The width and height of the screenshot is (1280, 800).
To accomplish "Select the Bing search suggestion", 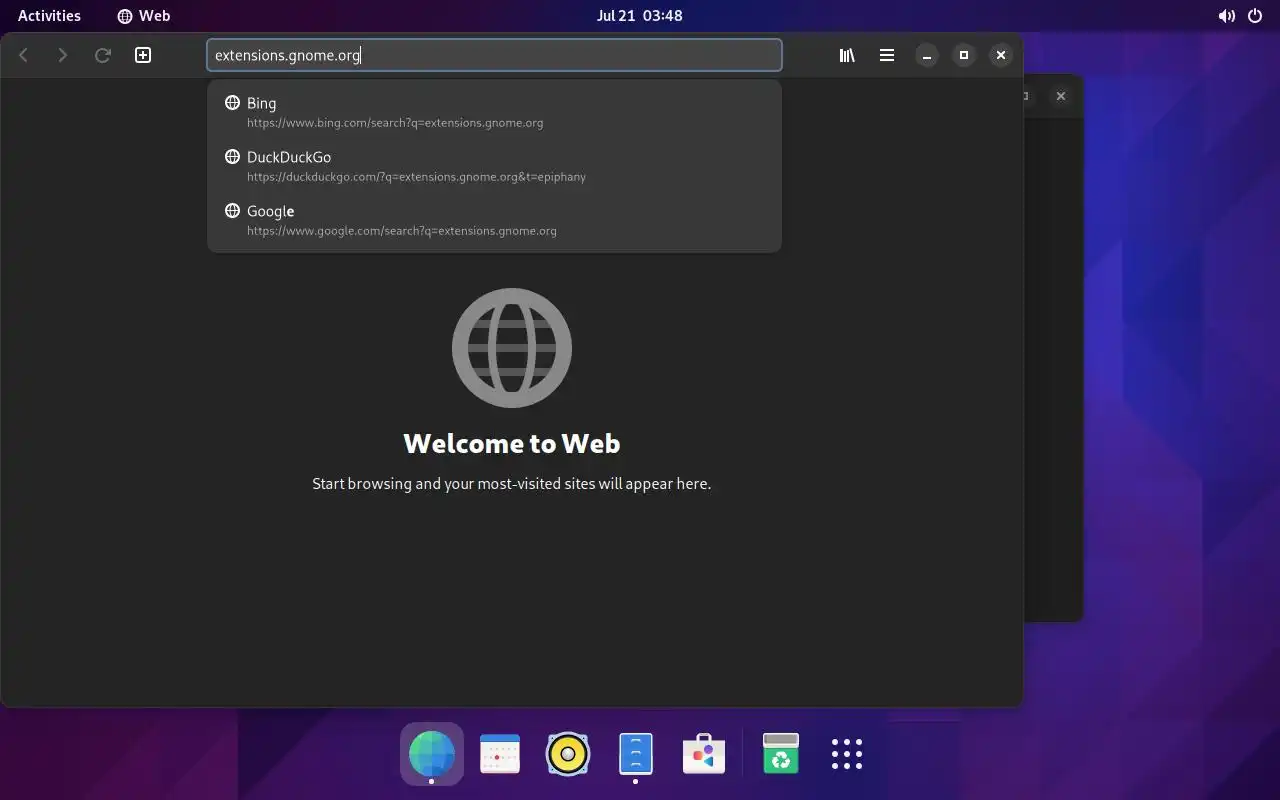I will pos(494,112).
